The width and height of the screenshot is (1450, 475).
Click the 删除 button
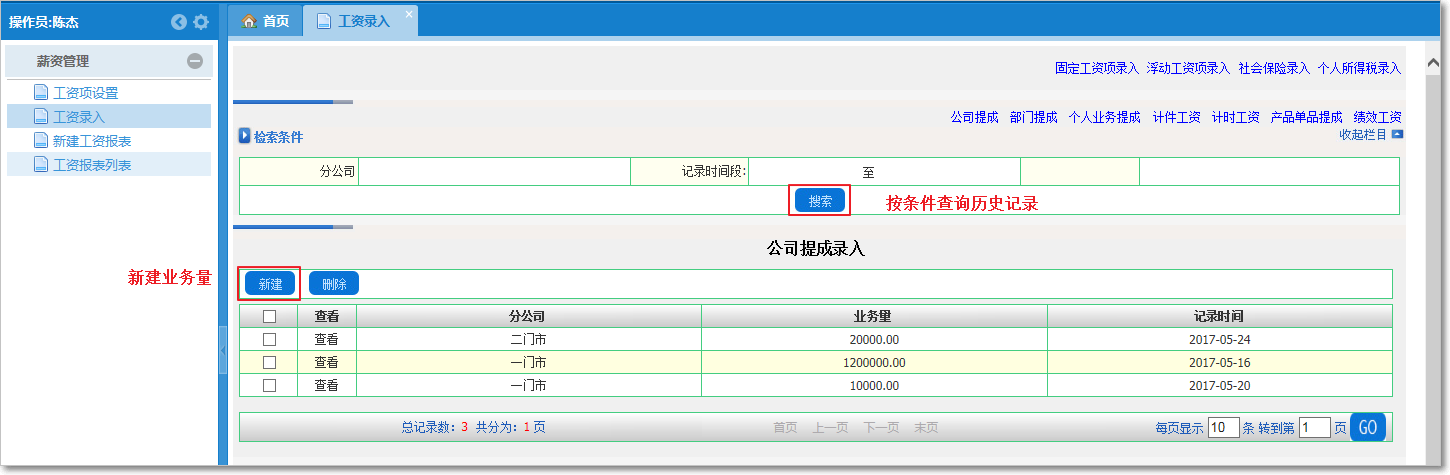click(334, 284)
